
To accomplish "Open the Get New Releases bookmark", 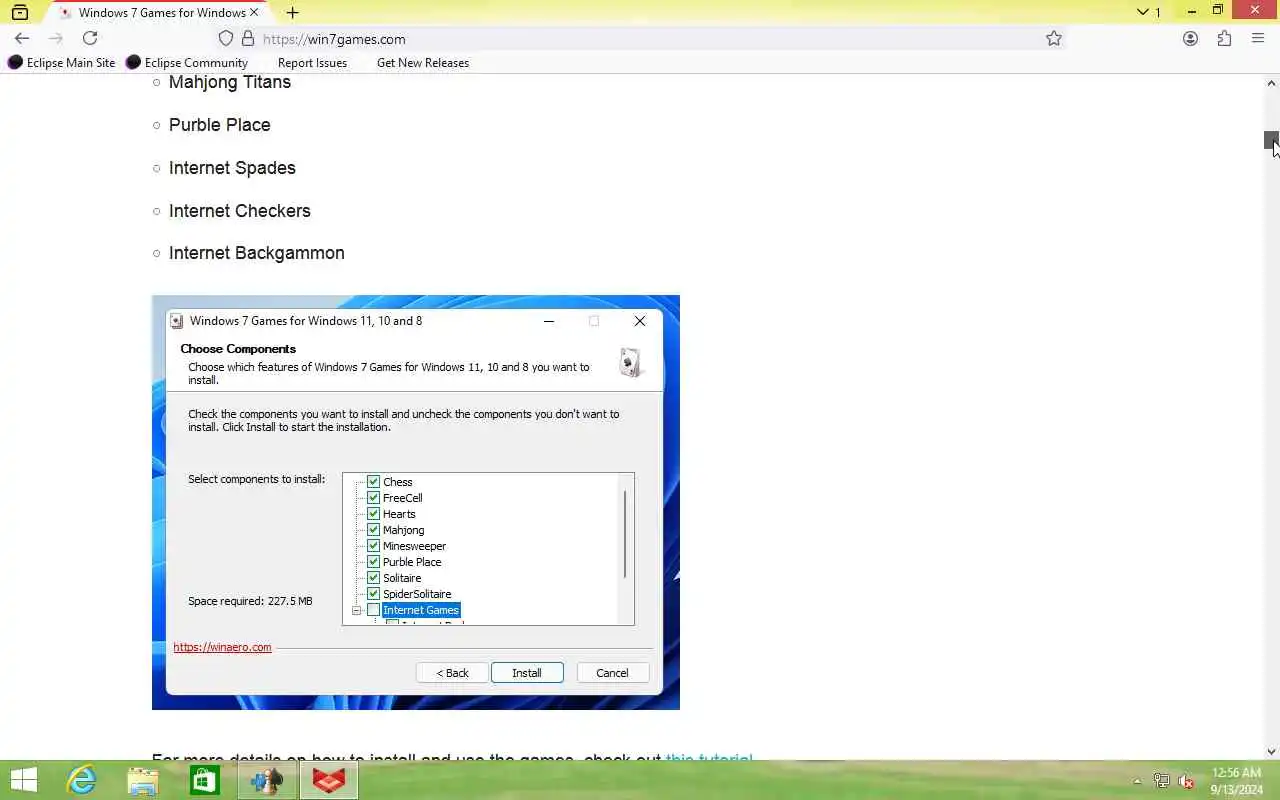I will pos(423,62).
